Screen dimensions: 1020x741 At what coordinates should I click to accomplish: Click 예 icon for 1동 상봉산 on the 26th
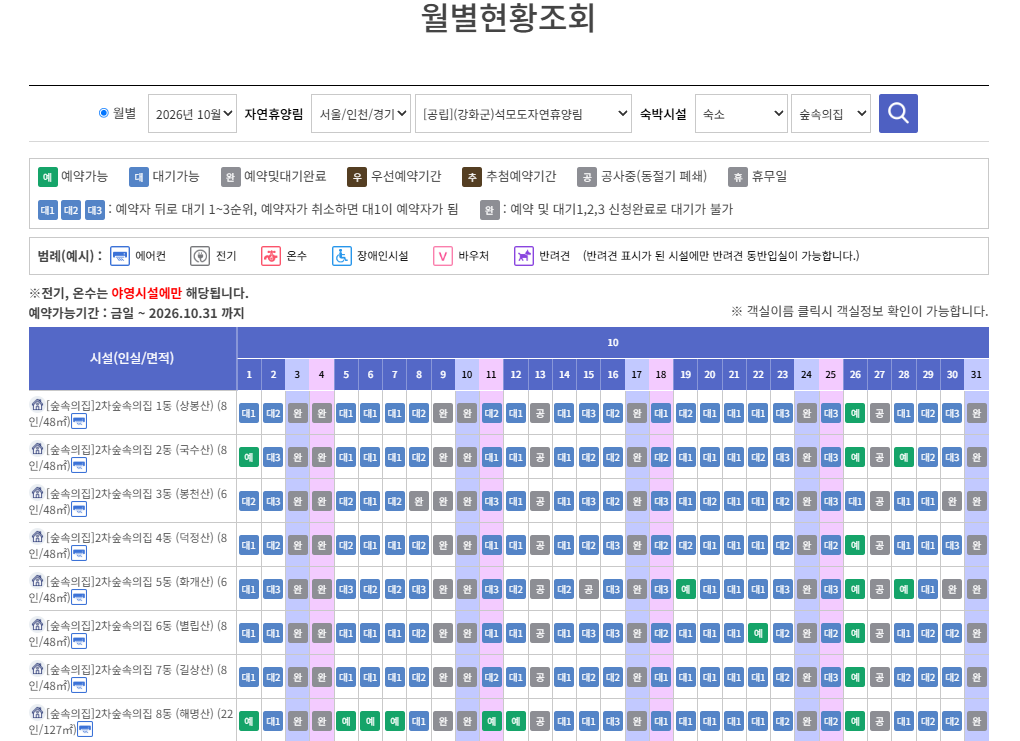click(x=855, y=413)
